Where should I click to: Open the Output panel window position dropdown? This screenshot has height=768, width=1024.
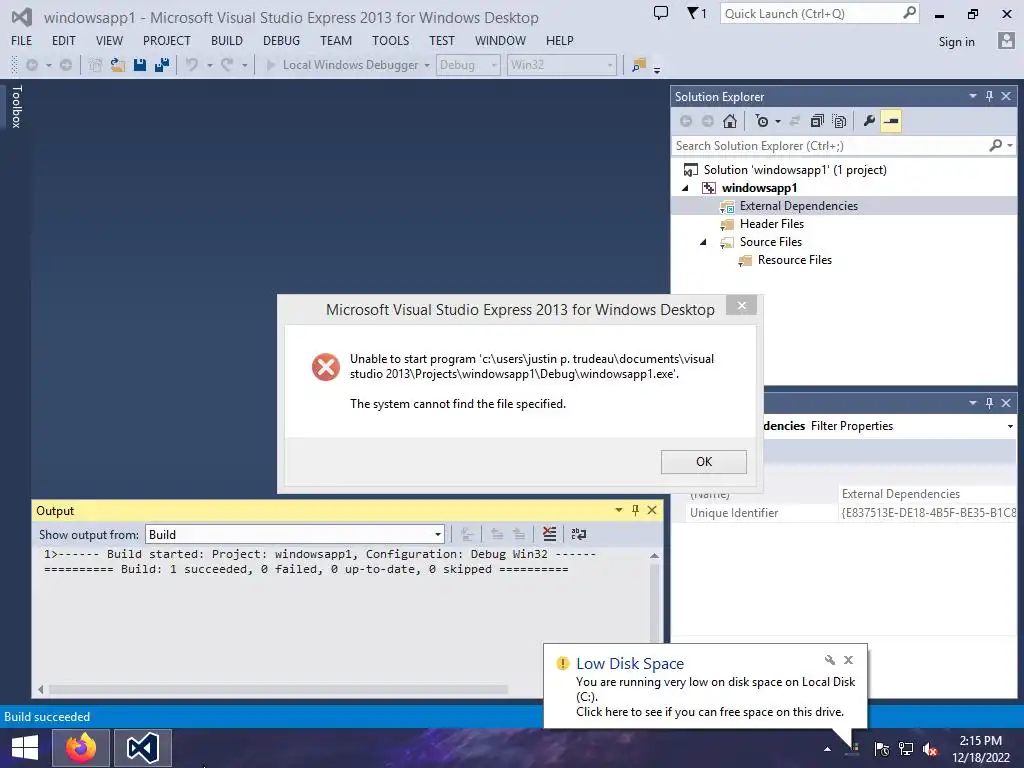pyautogui.click(x=618, y=510)
